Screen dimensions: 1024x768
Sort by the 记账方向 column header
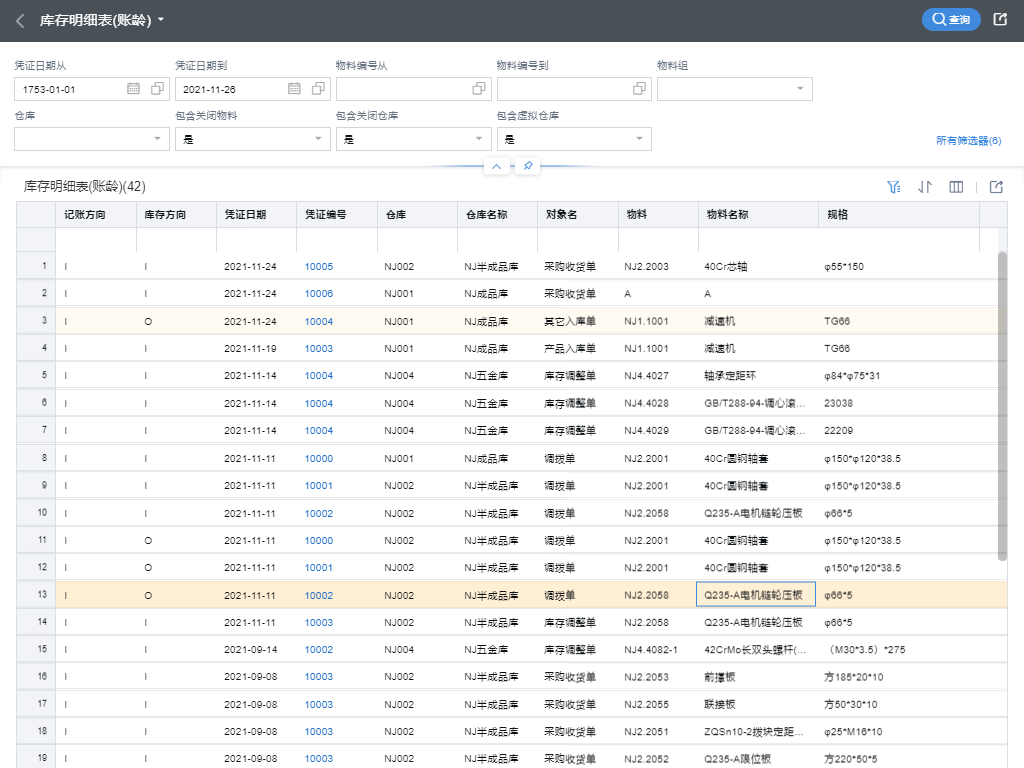(x=96, y=214)
